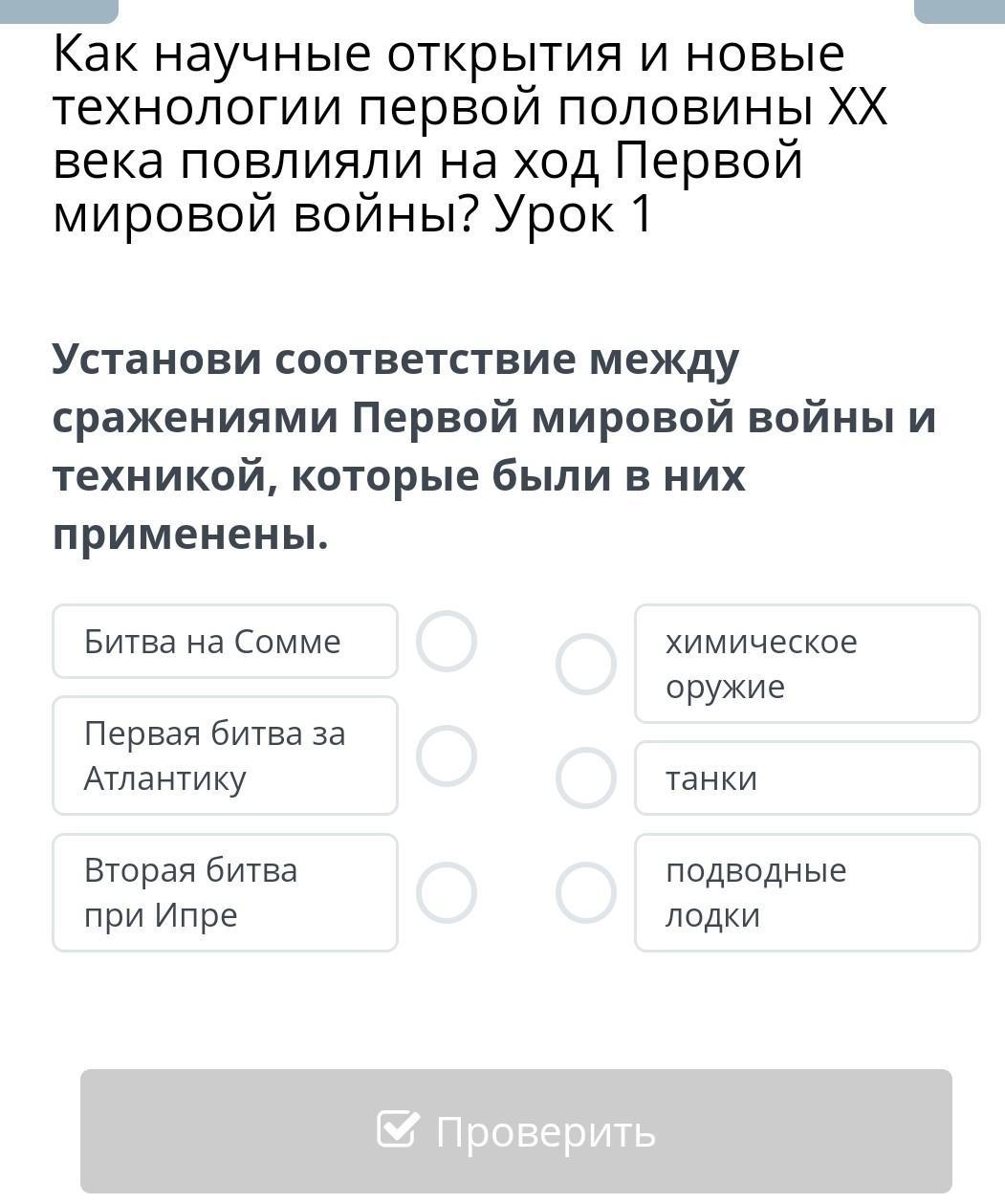Click the checkmark icon inside Проверить button
The image size is (1005, 1204).
[398, 1129]
